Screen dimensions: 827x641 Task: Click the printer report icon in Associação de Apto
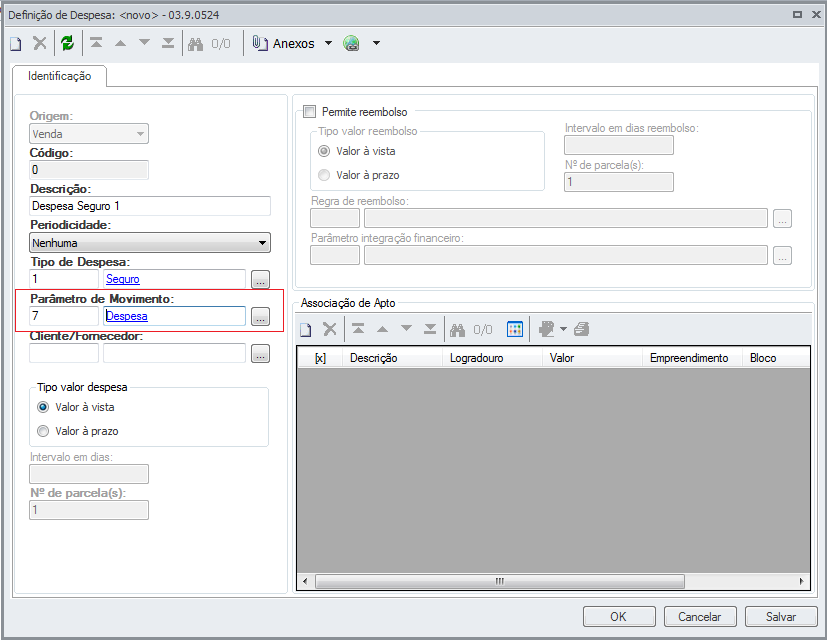pyautogui.click(x=581, y=329)
